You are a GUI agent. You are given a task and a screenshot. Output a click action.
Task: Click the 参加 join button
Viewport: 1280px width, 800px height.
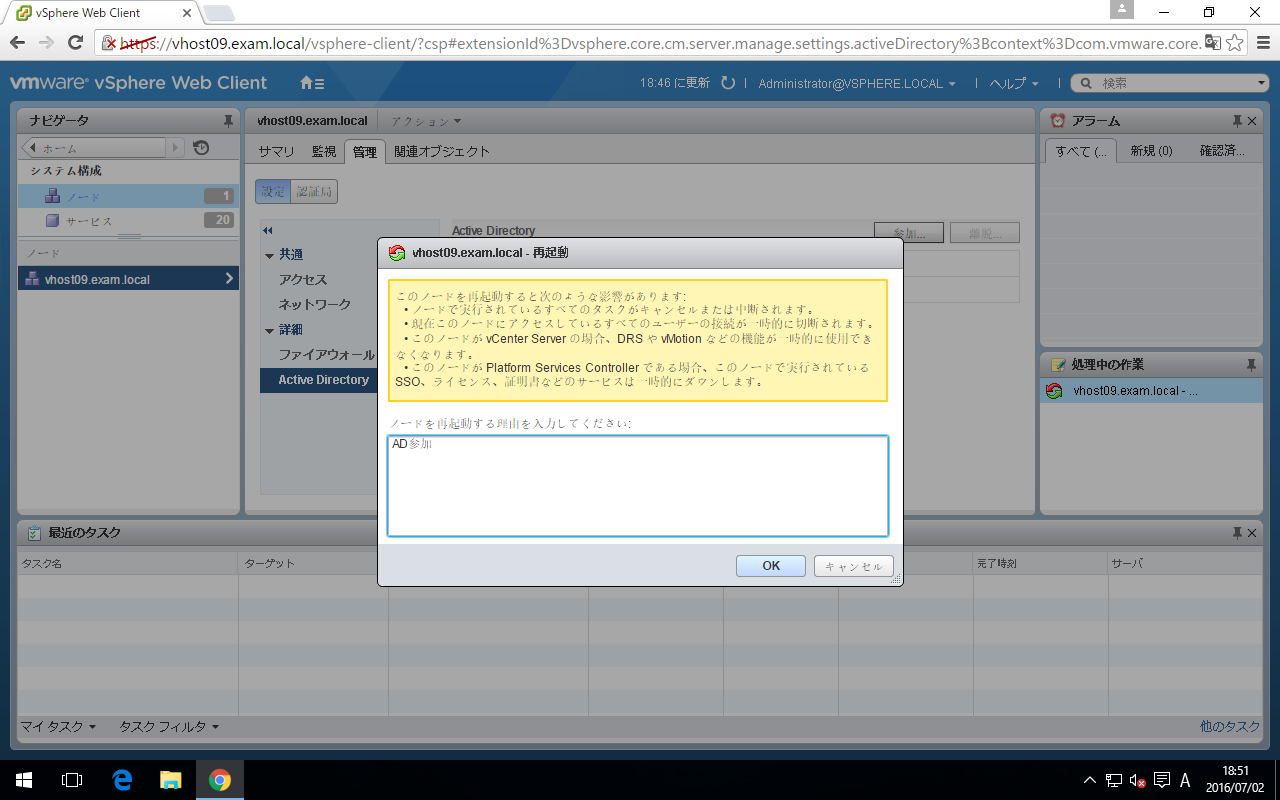tap(907, 231)
